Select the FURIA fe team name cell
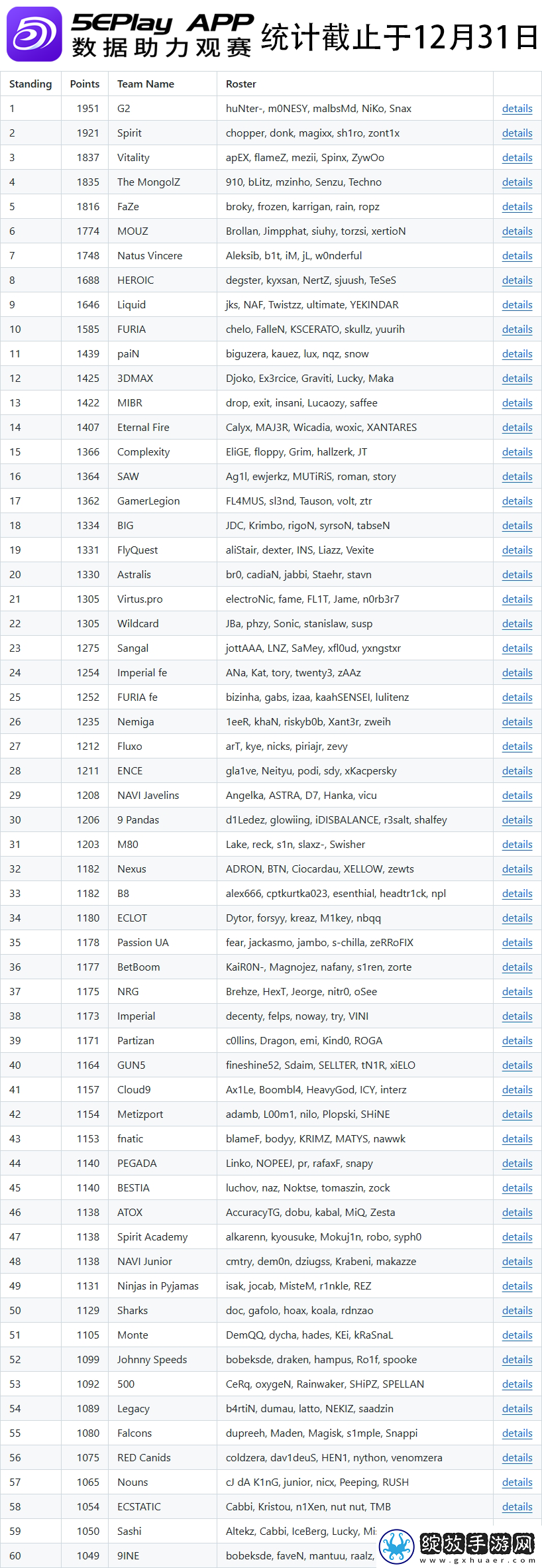 (162, 697)
